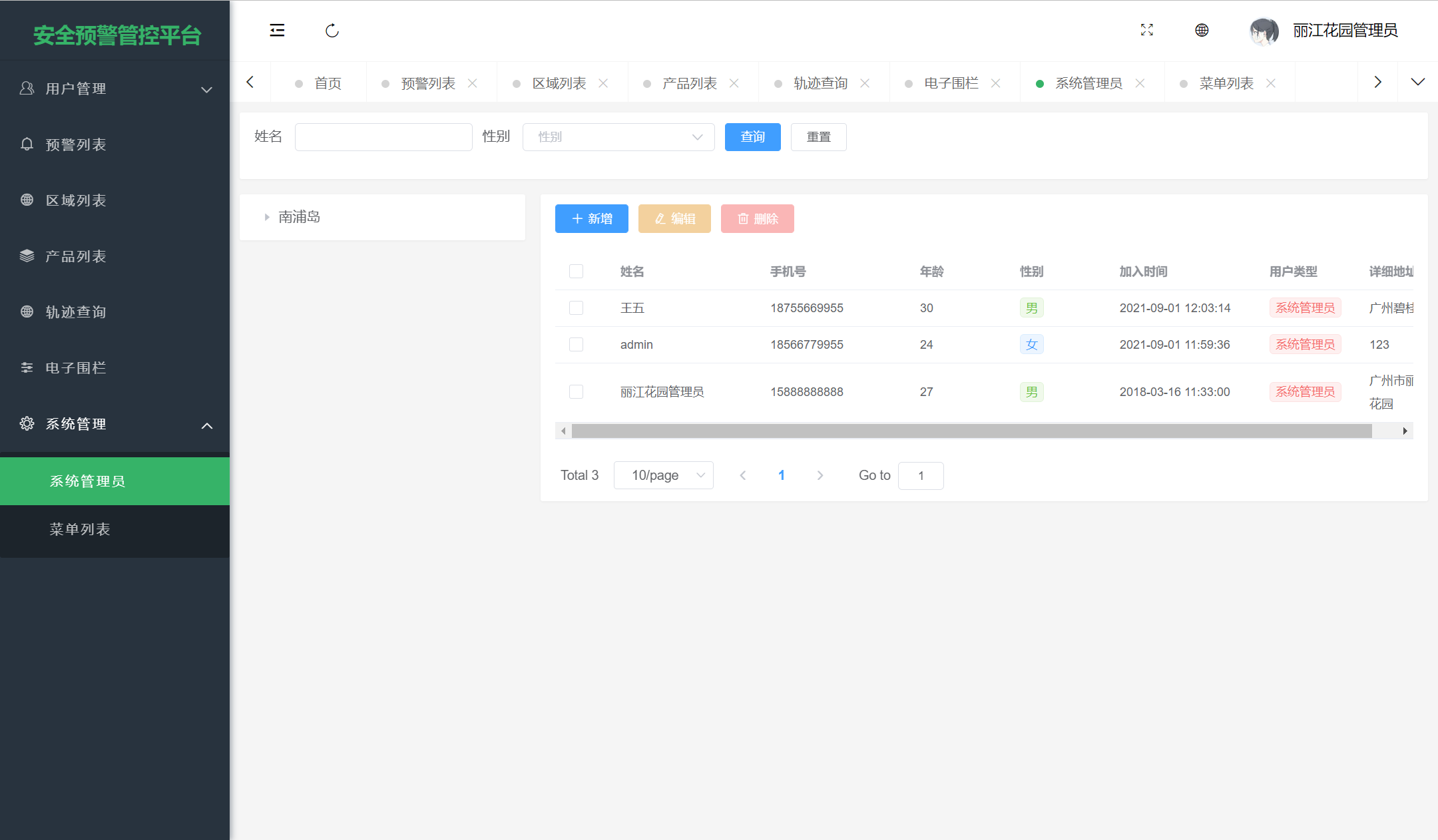Click the 新增 button to add a record
Screen dimensions: 1438x840
(x=591, y=218)
